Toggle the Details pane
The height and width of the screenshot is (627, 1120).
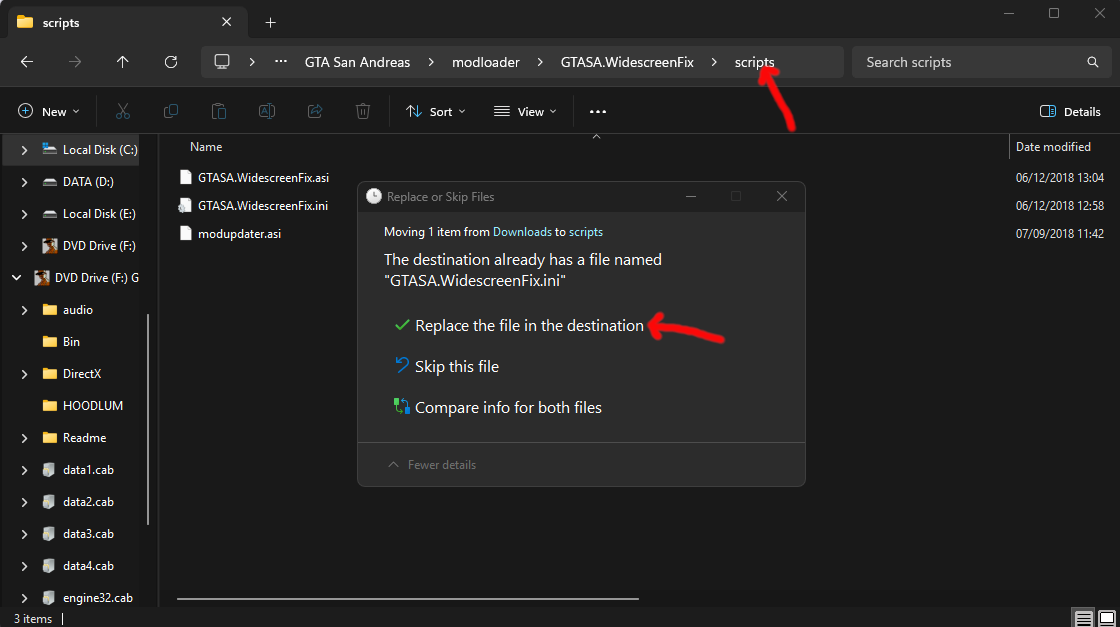1070,111
